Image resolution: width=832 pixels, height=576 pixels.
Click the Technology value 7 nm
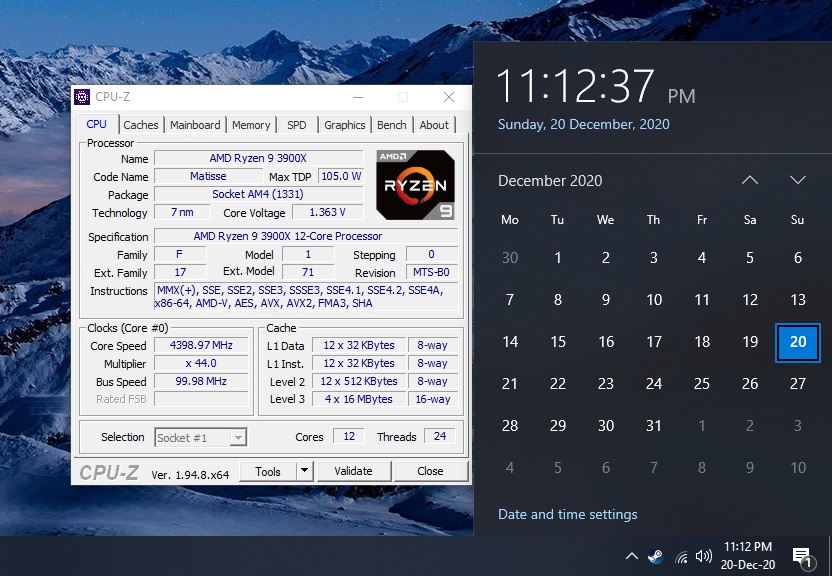click(x=182, y=212)
